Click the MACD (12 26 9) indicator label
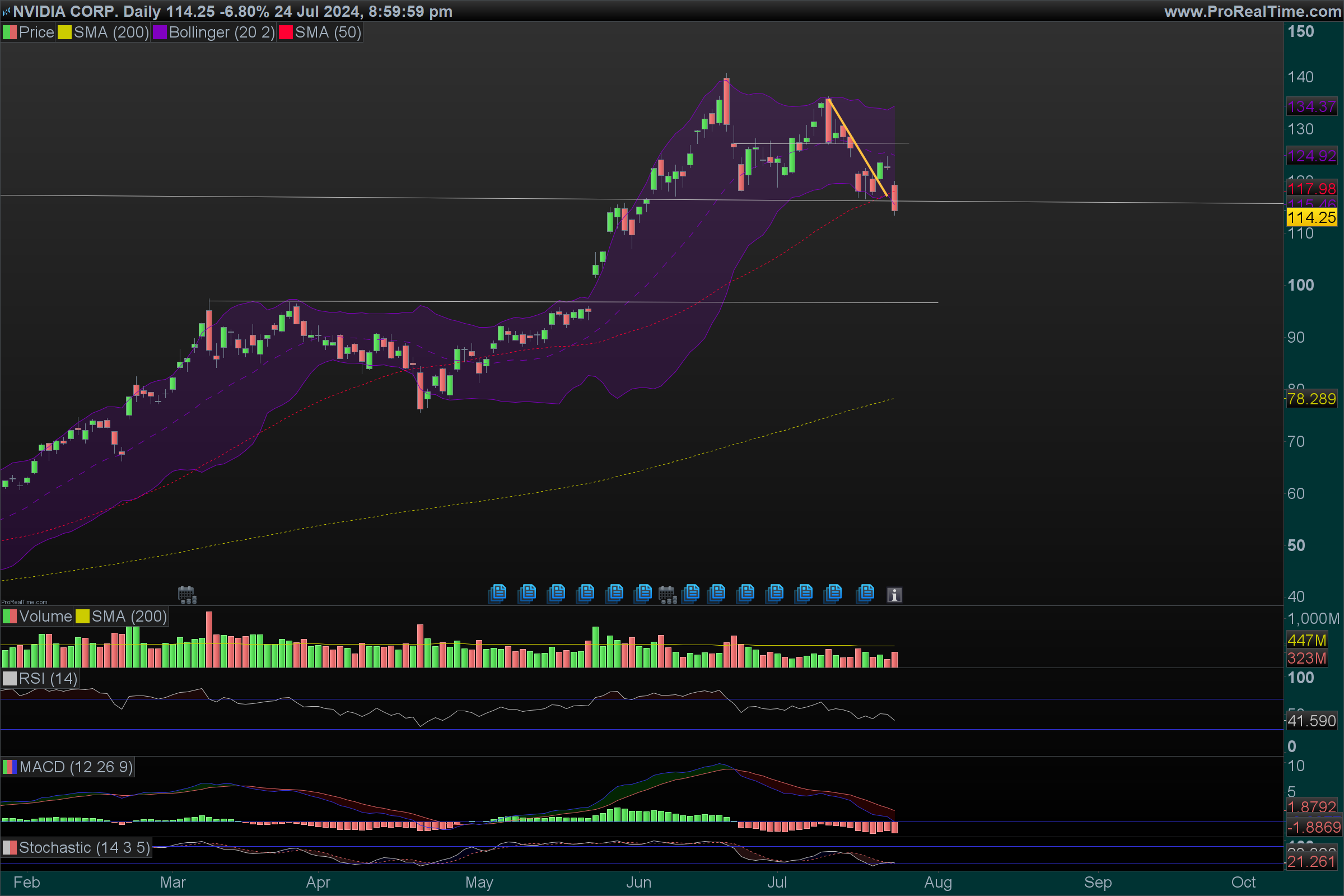This screenshot has width=1344, height=896. pos(76,767)
